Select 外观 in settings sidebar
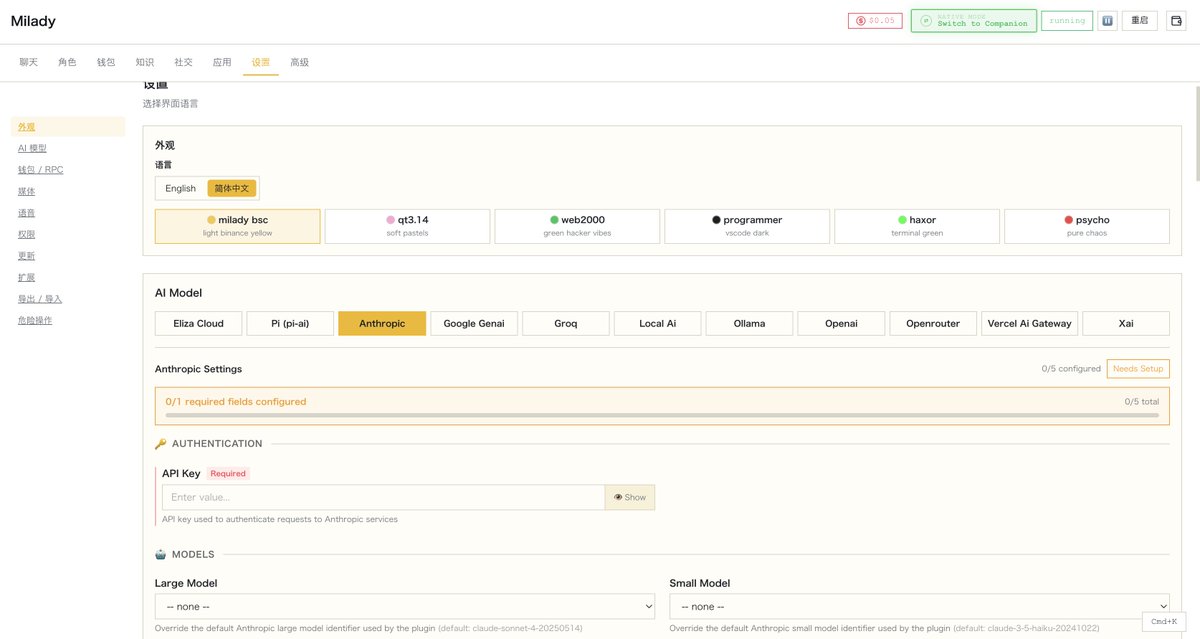 68,127
